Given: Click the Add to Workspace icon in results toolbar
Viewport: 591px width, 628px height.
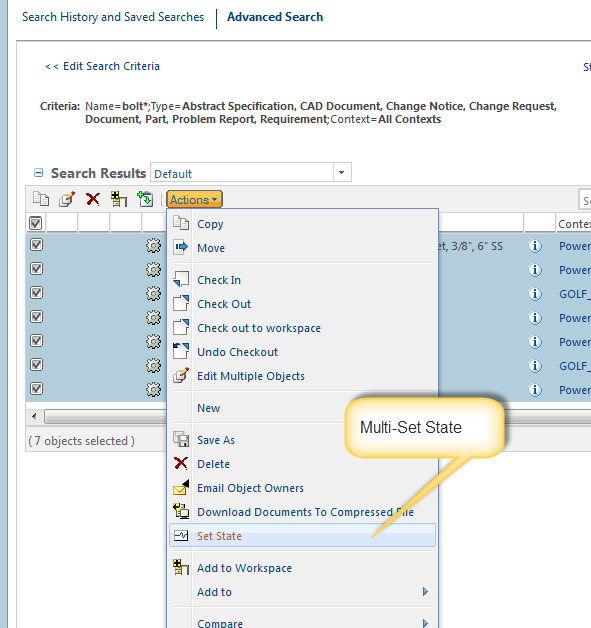Looking at the screenshot, I should (119, 199).
